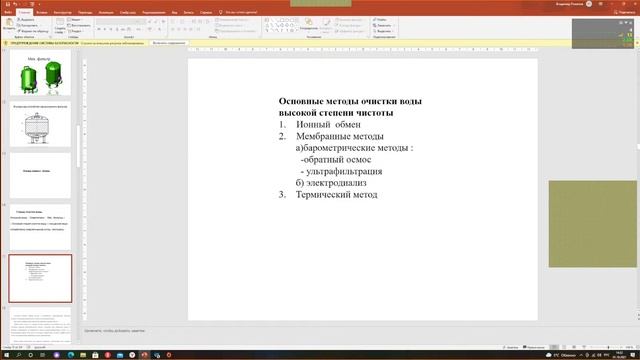640x360 pixels.
Task: Open the Файл tab
Action: coord(7,12)
